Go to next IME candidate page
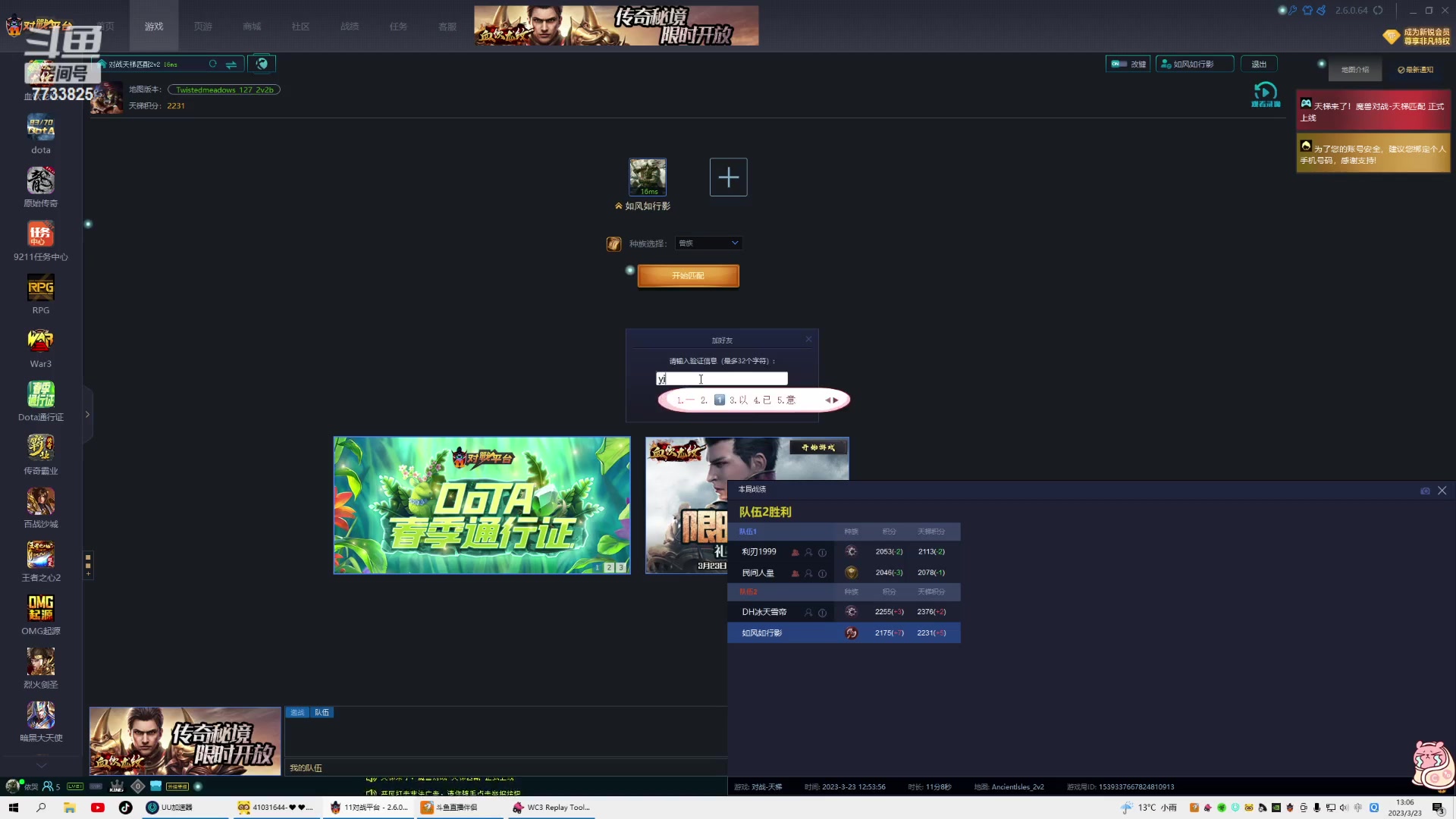The image size is (1456, 819). pos(836,400)
